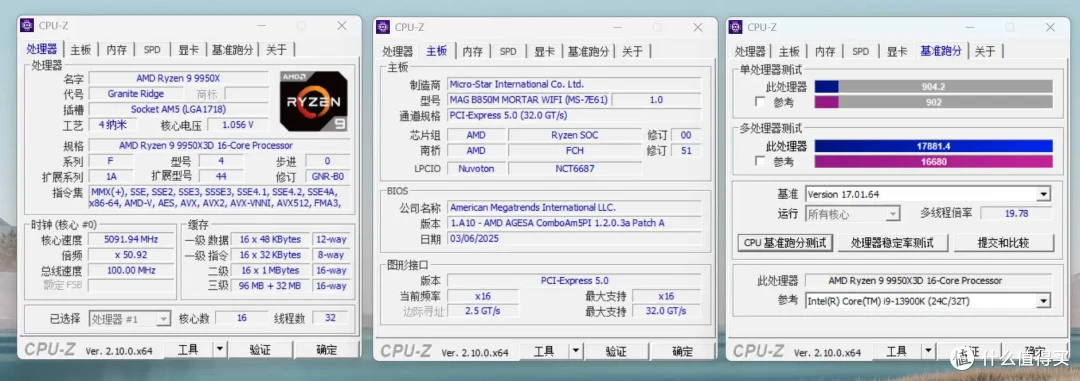This screenshot has width=1080, height=381.
Task: Click single-thread 此处理器 bar showing 904.2
Action: (x=933, y=87)
